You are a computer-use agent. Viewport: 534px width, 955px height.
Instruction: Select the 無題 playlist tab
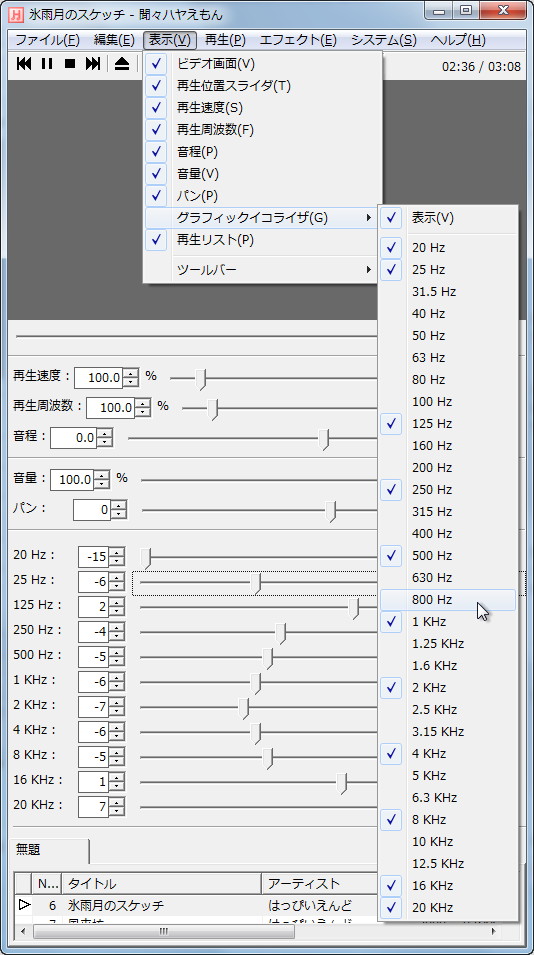coord(49,850)
